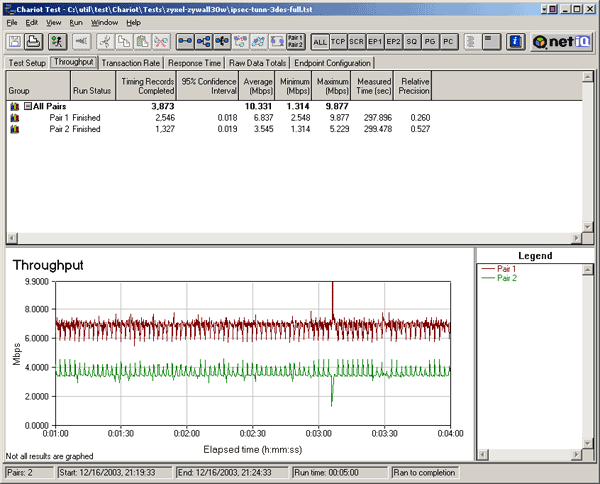Click the NetIQ logo button
Image resolution: width=600 pixels, height=484 pixels.
tap(562, 42)
